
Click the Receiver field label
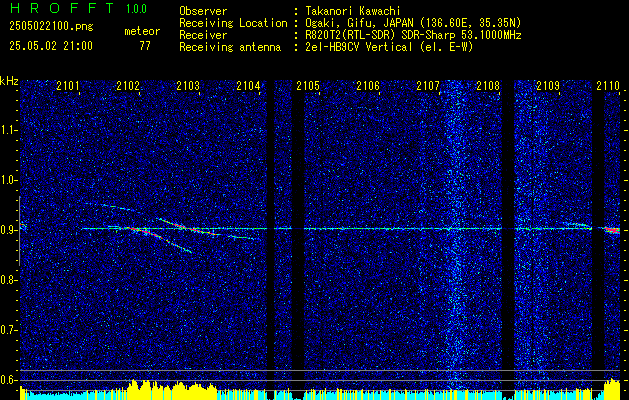tap(203, 35)
